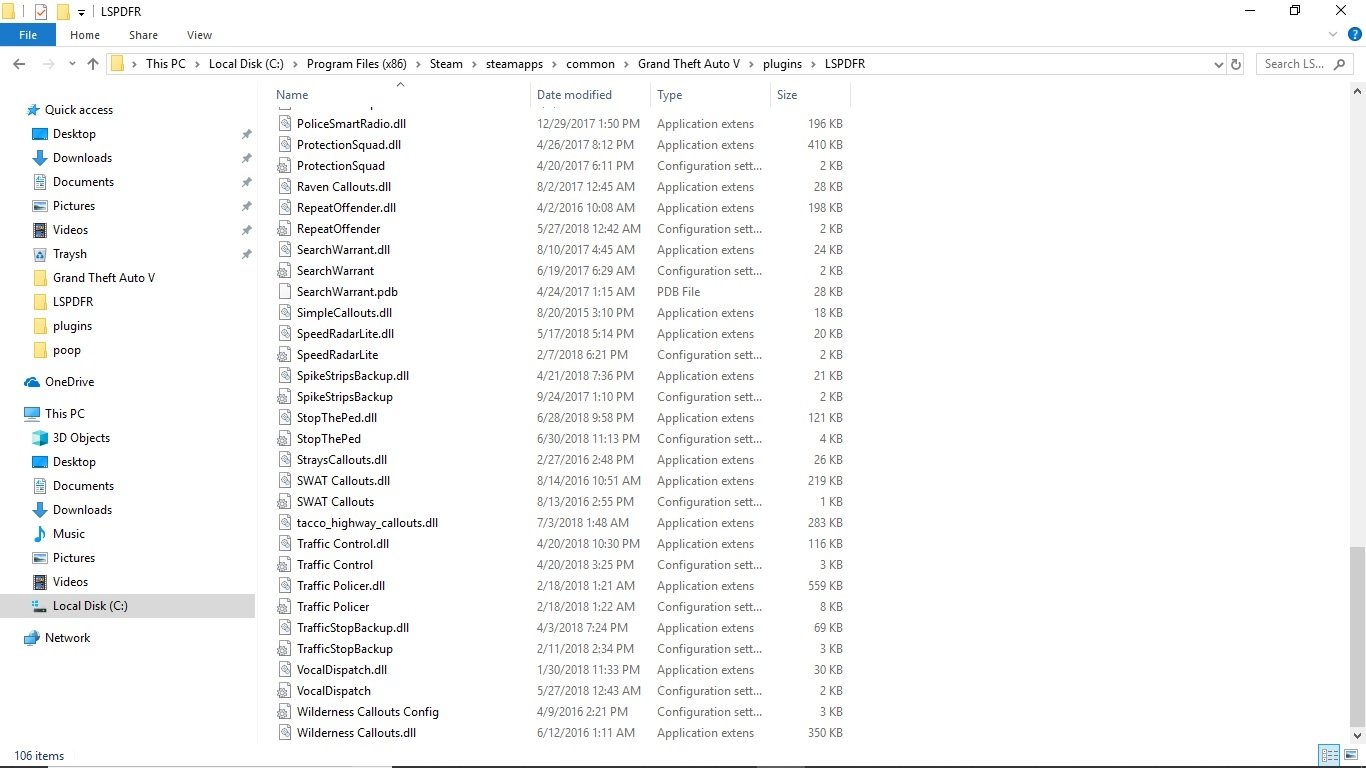Open the File ribbon tab
Screen dimensions: 1366x768
click(28, 35)
